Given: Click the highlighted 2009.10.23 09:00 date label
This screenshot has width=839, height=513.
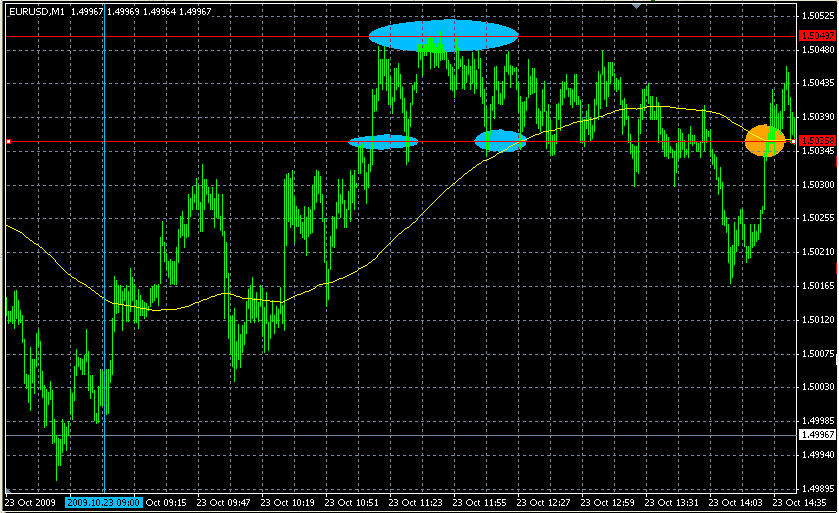Looking at the screenshot, I should pyautogui.click(x=103, y=503).
